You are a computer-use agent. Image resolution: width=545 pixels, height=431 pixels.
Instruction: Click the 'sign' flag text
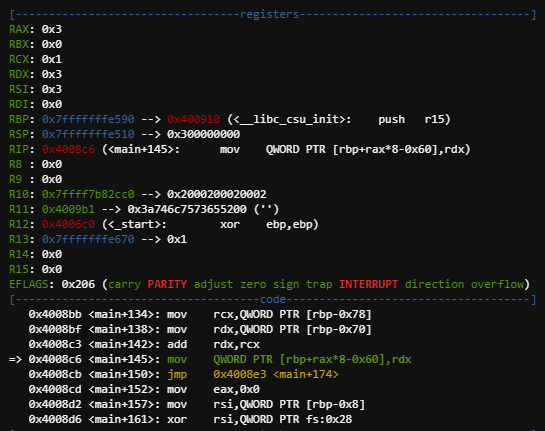(x=286, y=284)
